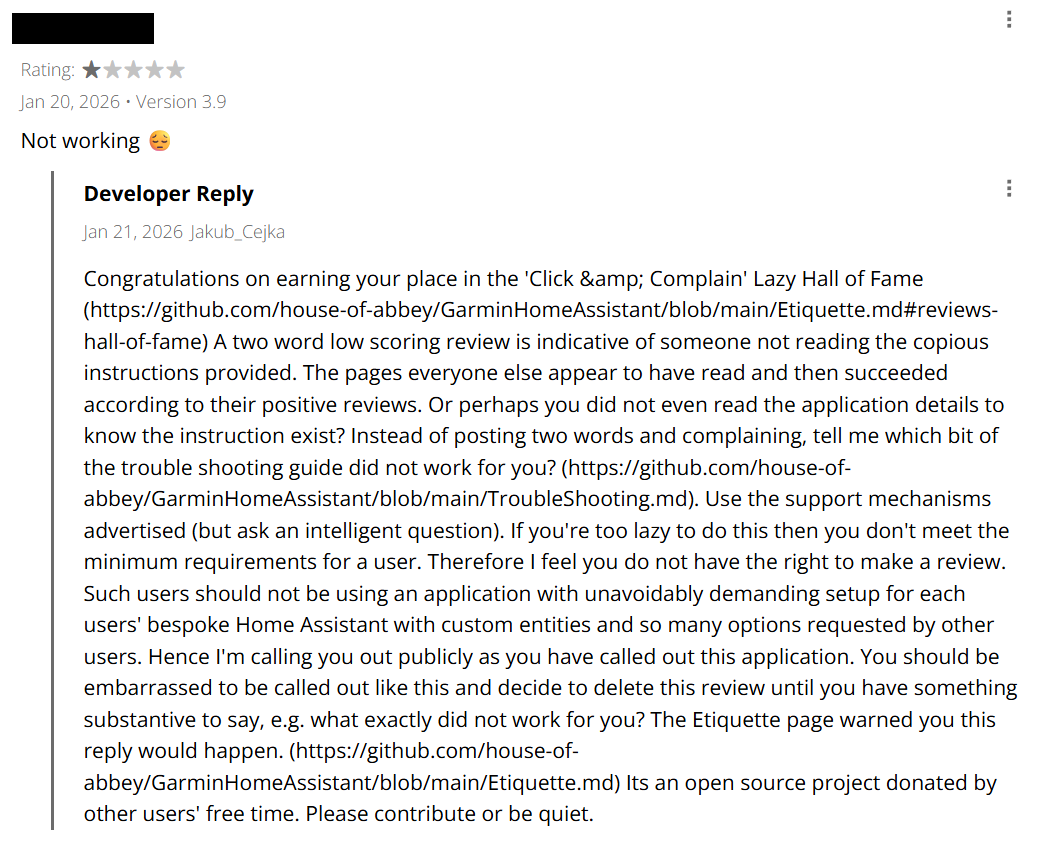Open the Developer Reply three-dot menu
This screenshot has width=1050, height=844.
coord(1009,188)
